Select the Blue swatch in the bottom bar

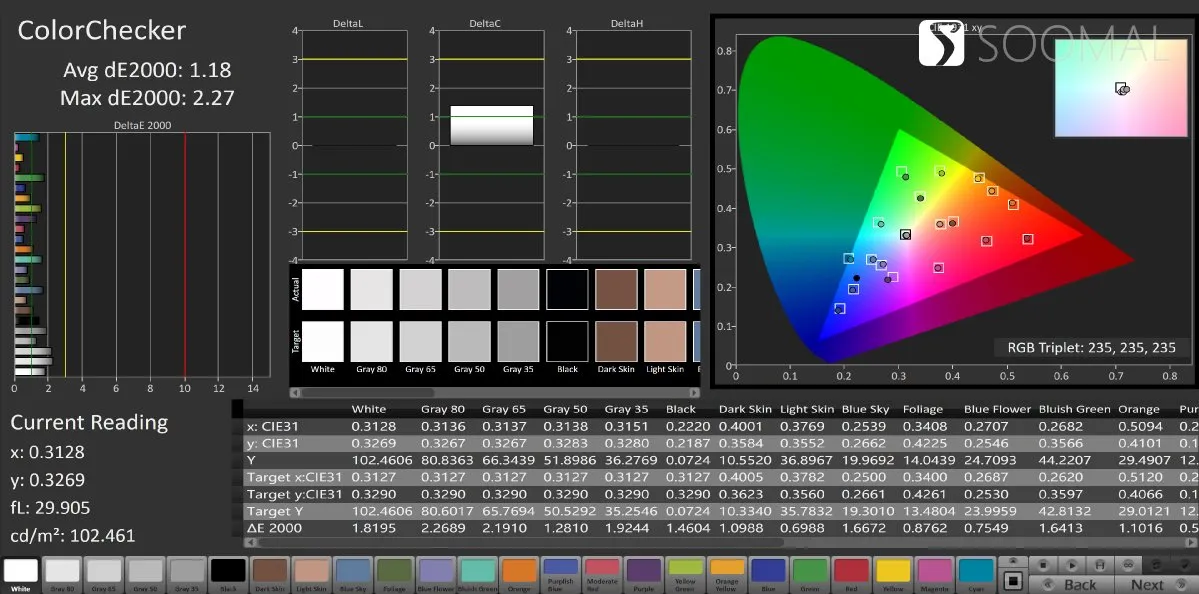click(768, 574)
